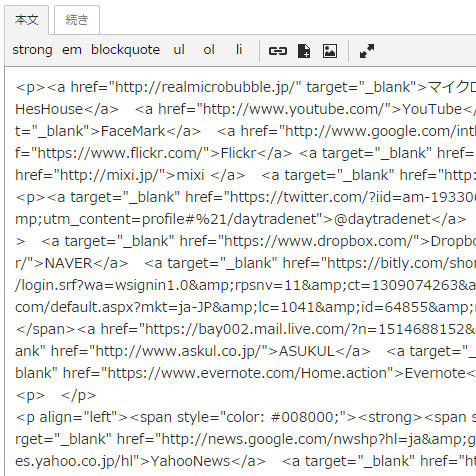The image size is (476, 476).
Task: Click the color: #008000 style text
Action: pos(281,417)
